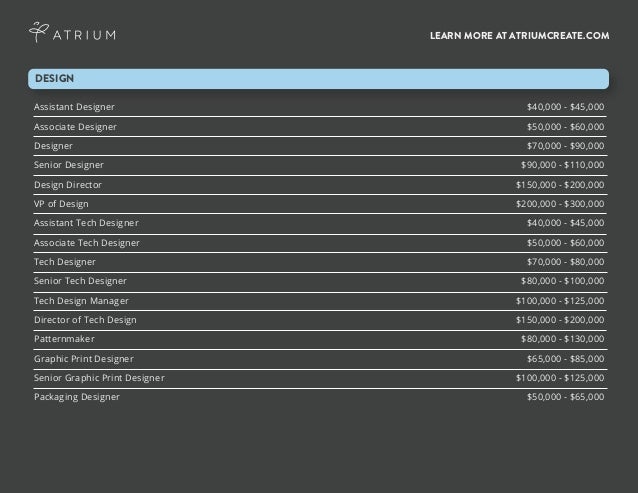Click the 'Patternmaker' row label
Viewport: 638px width, 493px height.
tap(64, 339)
